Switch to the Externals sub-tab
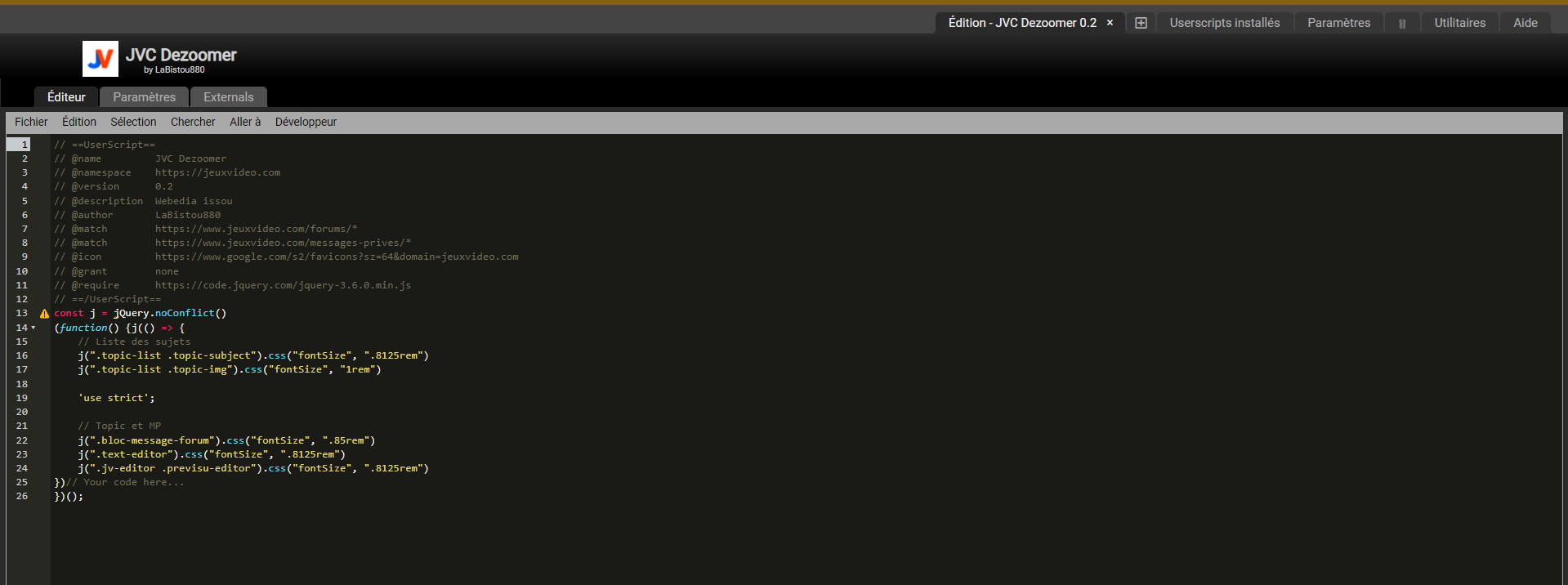 [229, 97]
